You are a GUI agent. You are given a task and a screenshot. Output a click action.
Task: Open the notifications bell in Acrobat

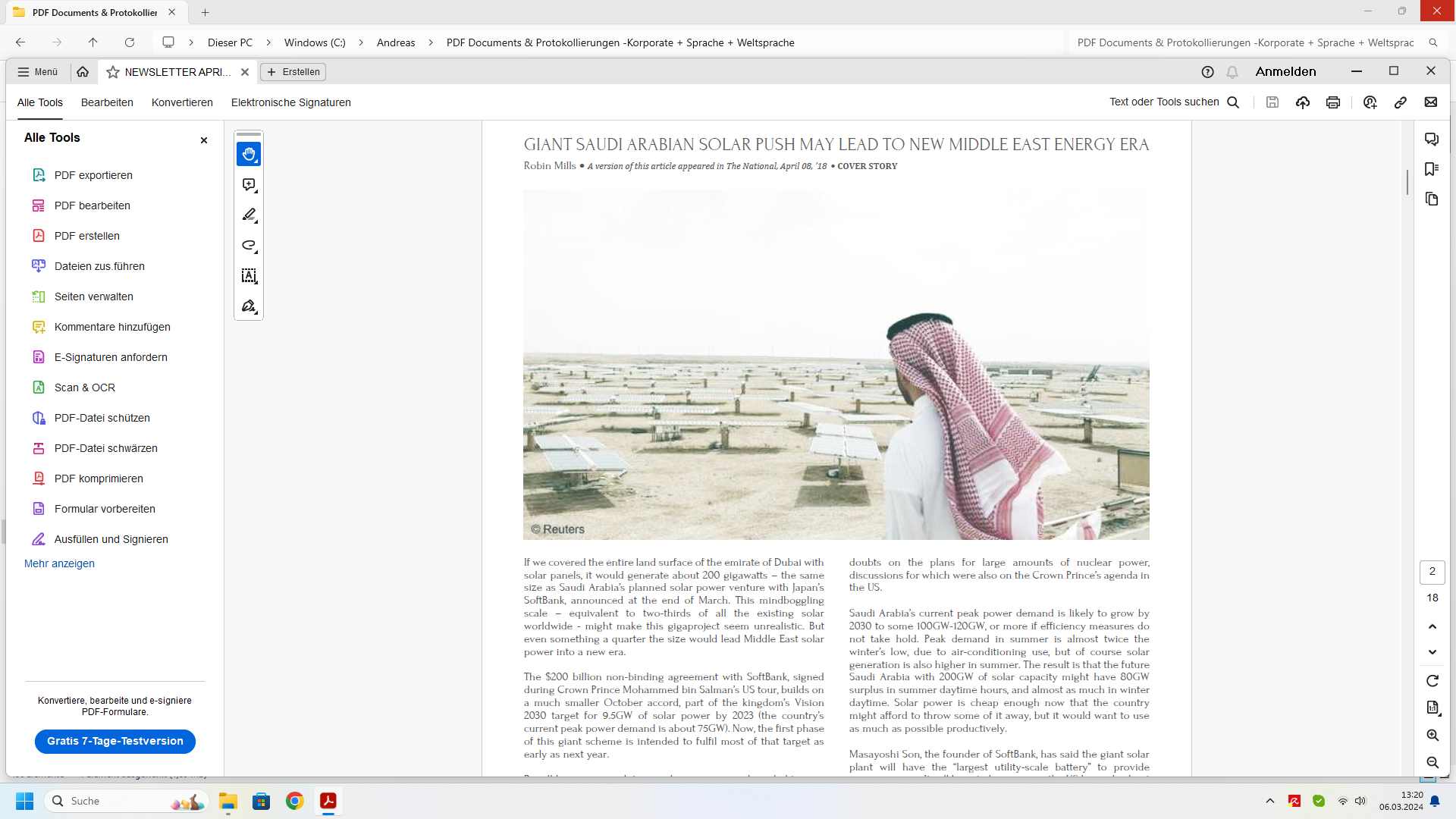[1232, 72]
